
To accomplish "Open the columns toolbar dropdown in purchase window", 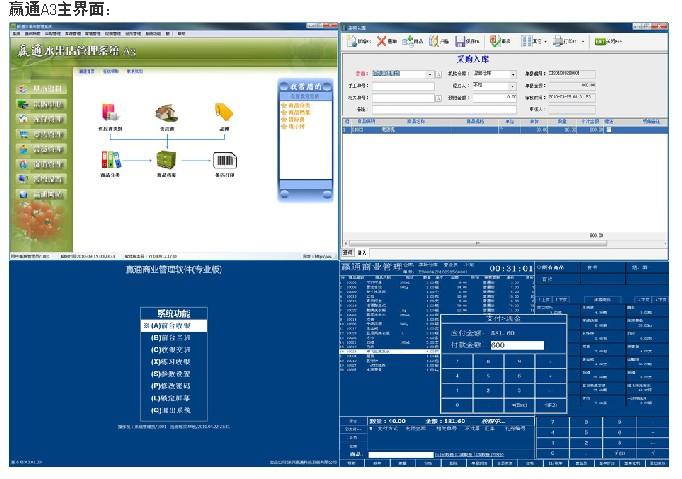I will pos(545,42).
